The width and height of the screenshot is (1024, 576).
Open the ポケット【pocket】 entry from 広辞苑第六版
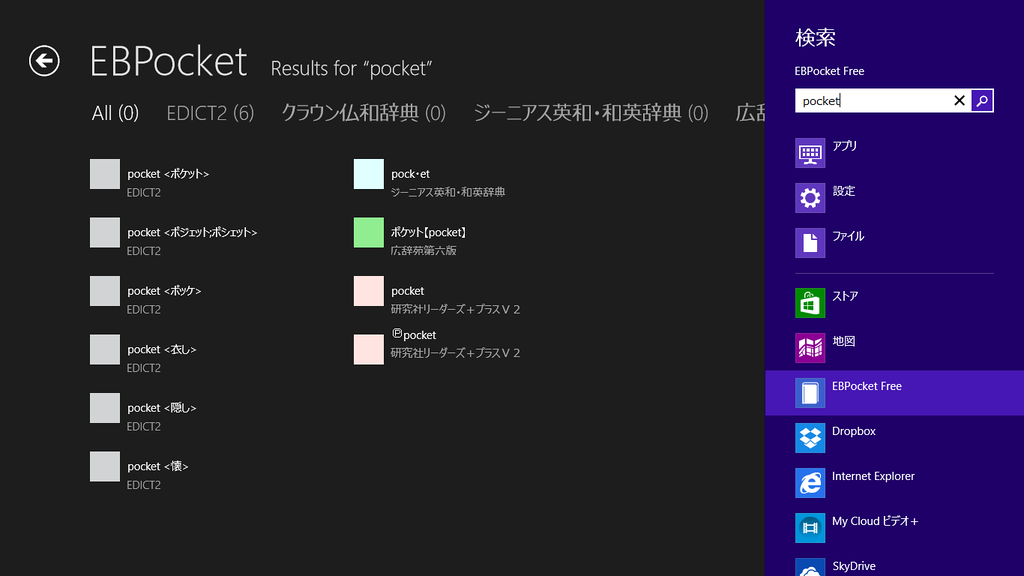(430, 237)
